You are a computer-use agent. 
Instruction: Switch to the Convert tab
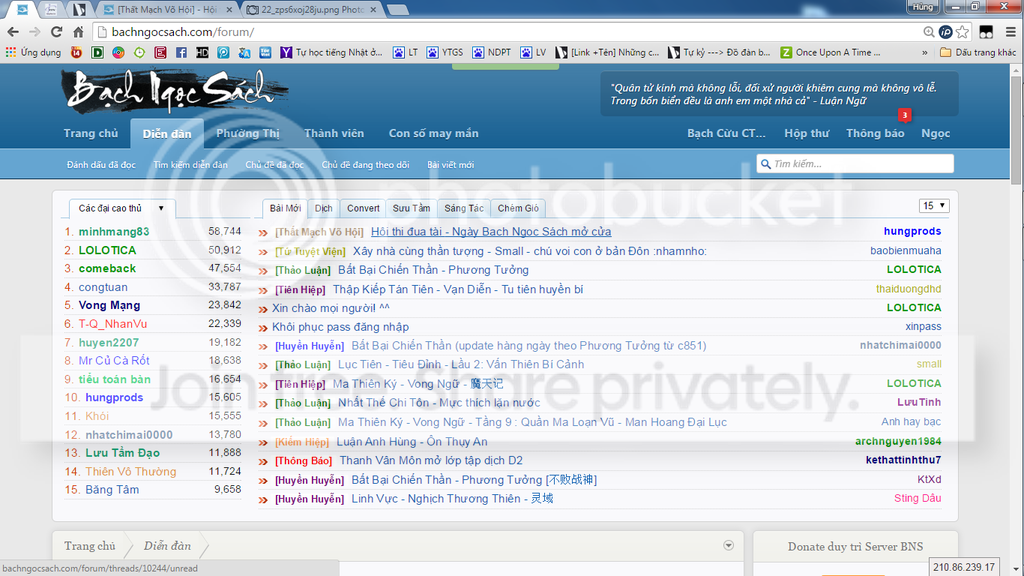(x=363, y=208)
